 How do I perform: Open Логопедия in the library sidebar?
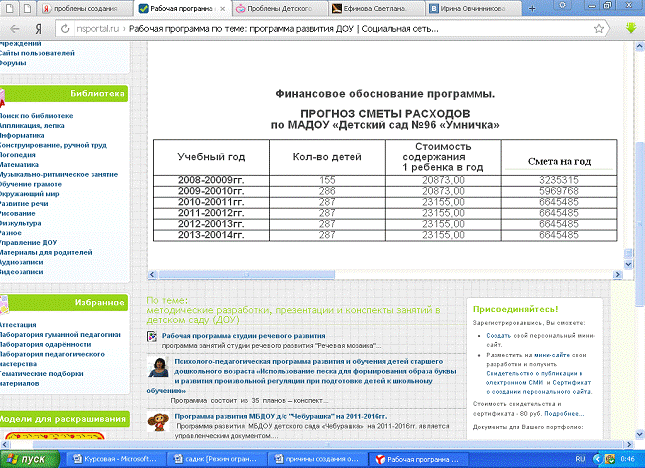pos(22,155)
